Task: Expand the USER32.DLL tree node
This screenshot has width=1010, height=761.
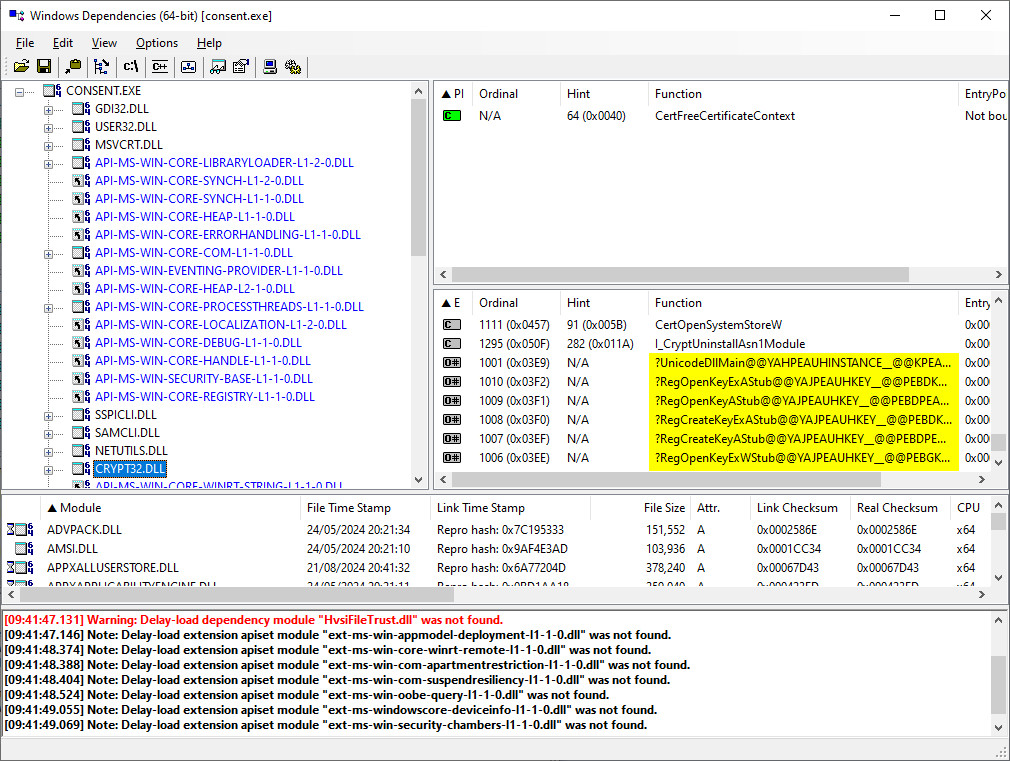Action: (x=48, y=128)
